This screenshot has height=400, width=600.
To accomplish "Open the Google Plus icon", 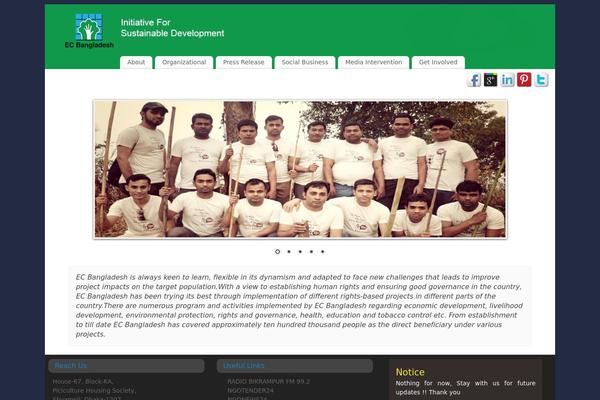I will (x=491, y=80).
